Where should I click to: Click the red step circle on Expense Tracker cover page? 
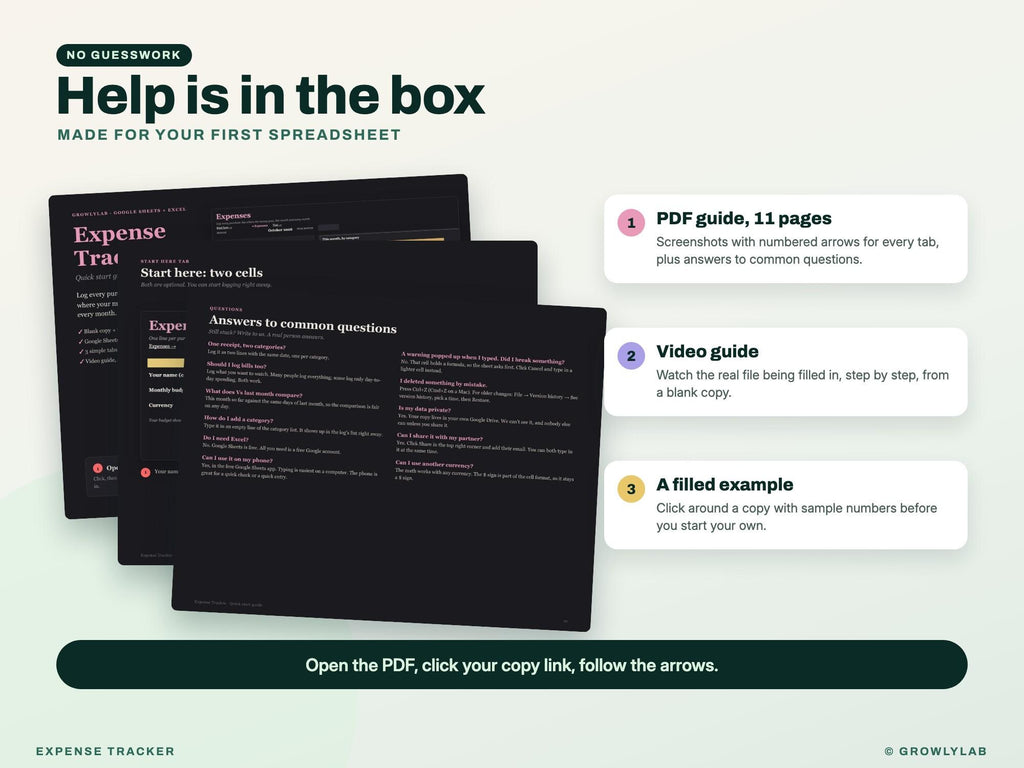(x=98, y=468)
